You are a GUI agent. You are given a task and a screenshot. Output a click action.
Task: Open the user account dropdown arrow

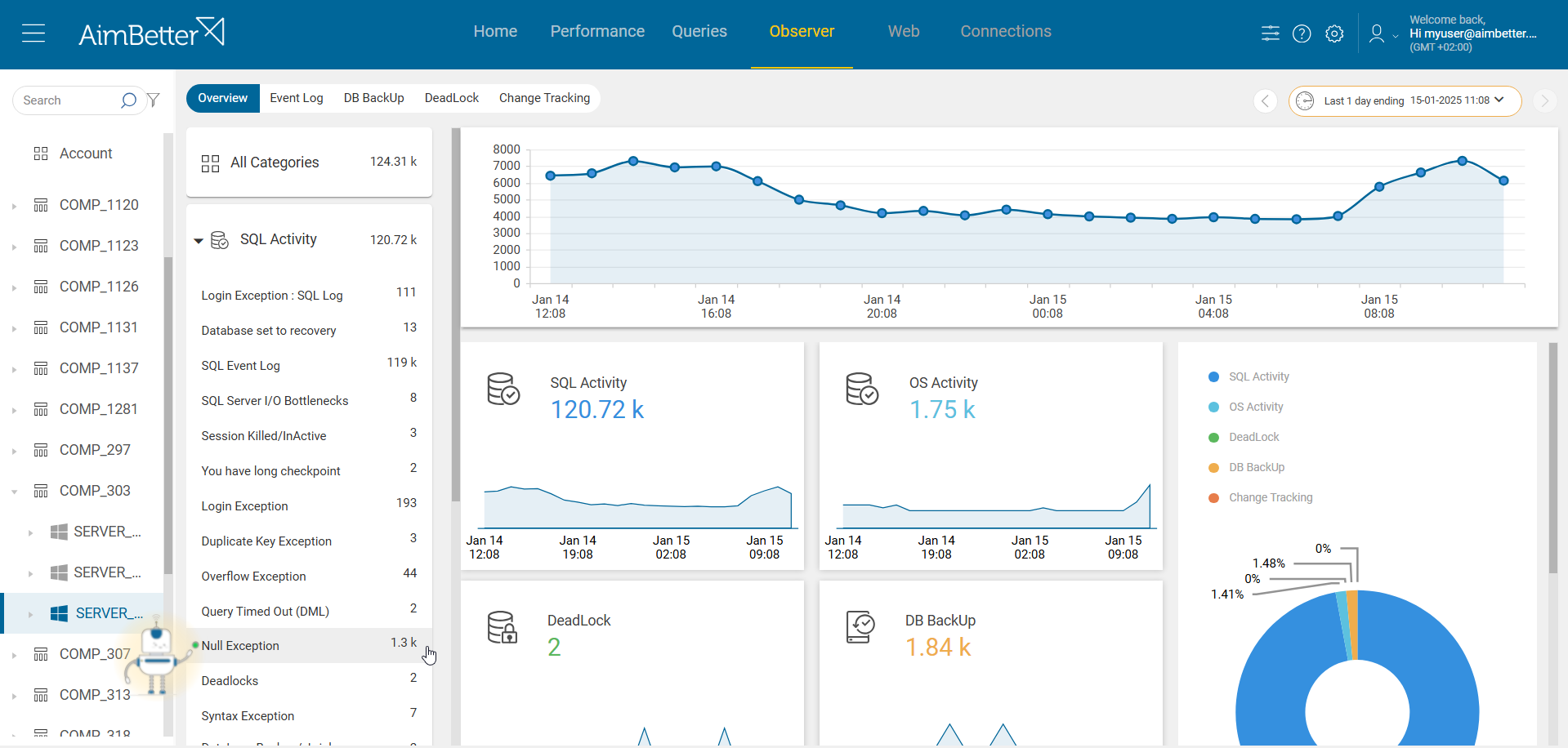pos(1395,36)
